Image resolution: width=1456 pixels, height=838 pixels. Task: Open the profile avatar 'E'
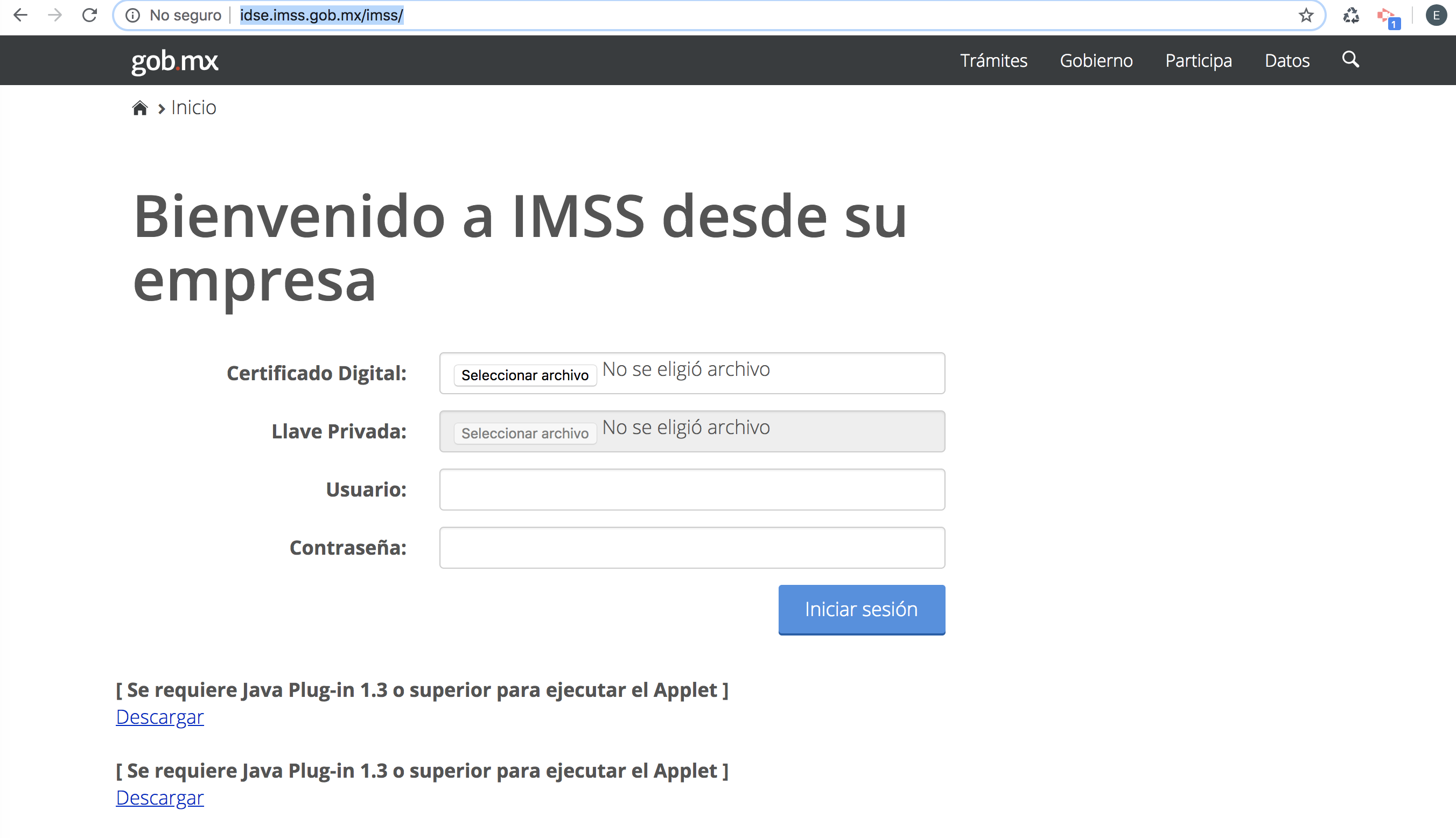(1436, 15)
